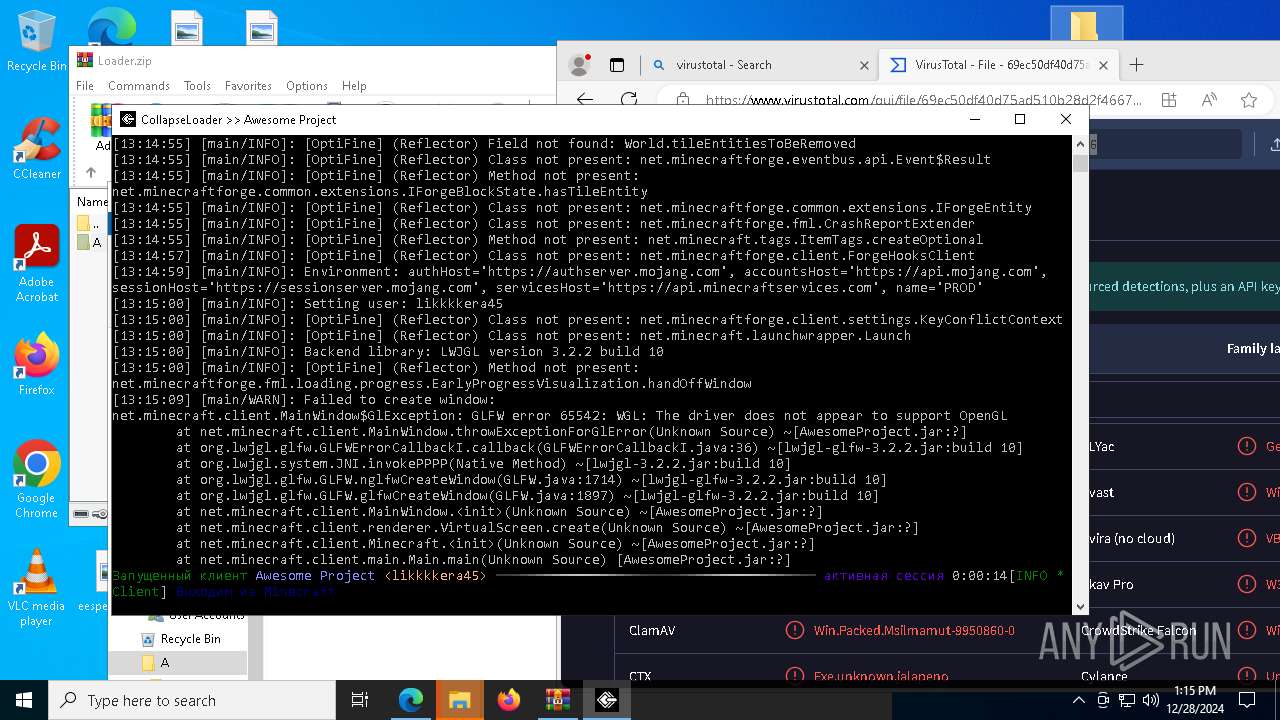The width and height of the screenshot is (1280, 720).
Task: Add VirusTotal page to favorites
Action: click(x=1249, y=100)
